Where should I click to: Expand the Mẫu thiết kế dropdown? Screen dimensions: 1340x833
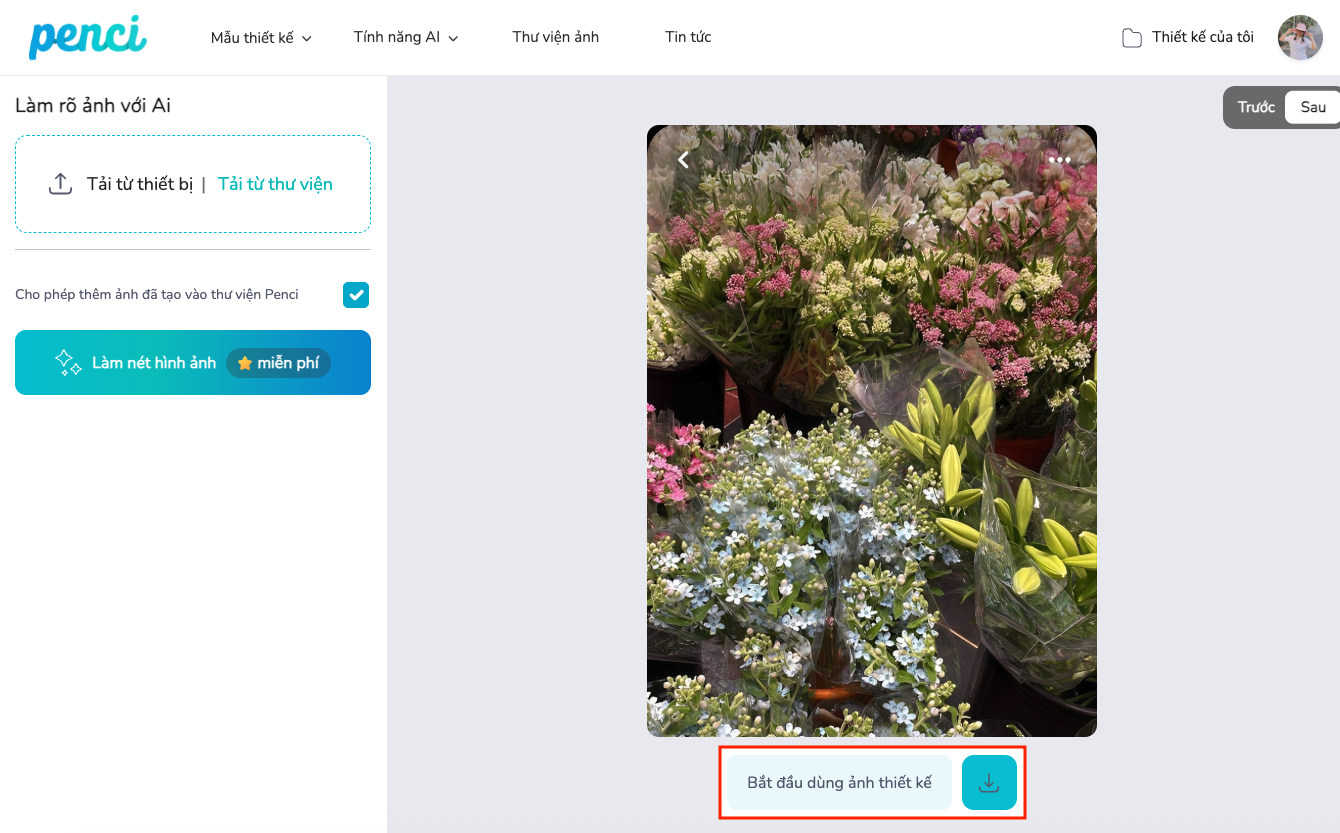[x=261, y=38]
